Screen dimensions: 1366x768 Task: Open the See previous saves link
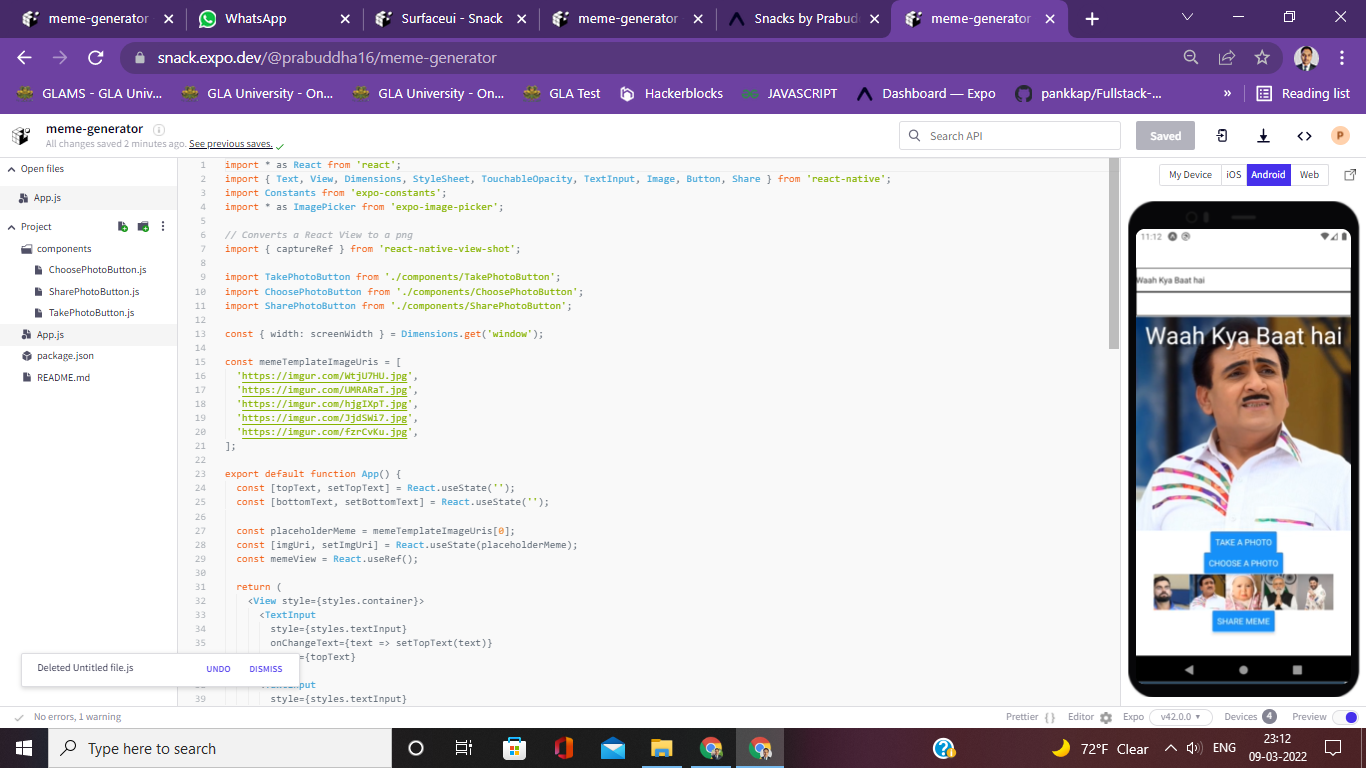[232, 144]
